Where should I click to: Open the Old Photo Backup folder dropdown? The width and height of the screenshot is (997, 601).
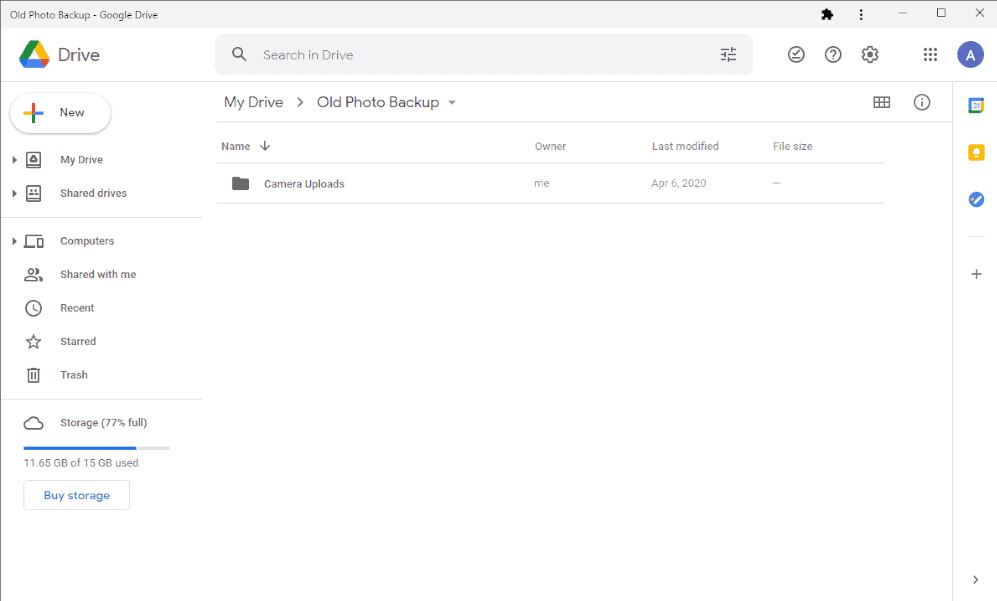point(452,102)
